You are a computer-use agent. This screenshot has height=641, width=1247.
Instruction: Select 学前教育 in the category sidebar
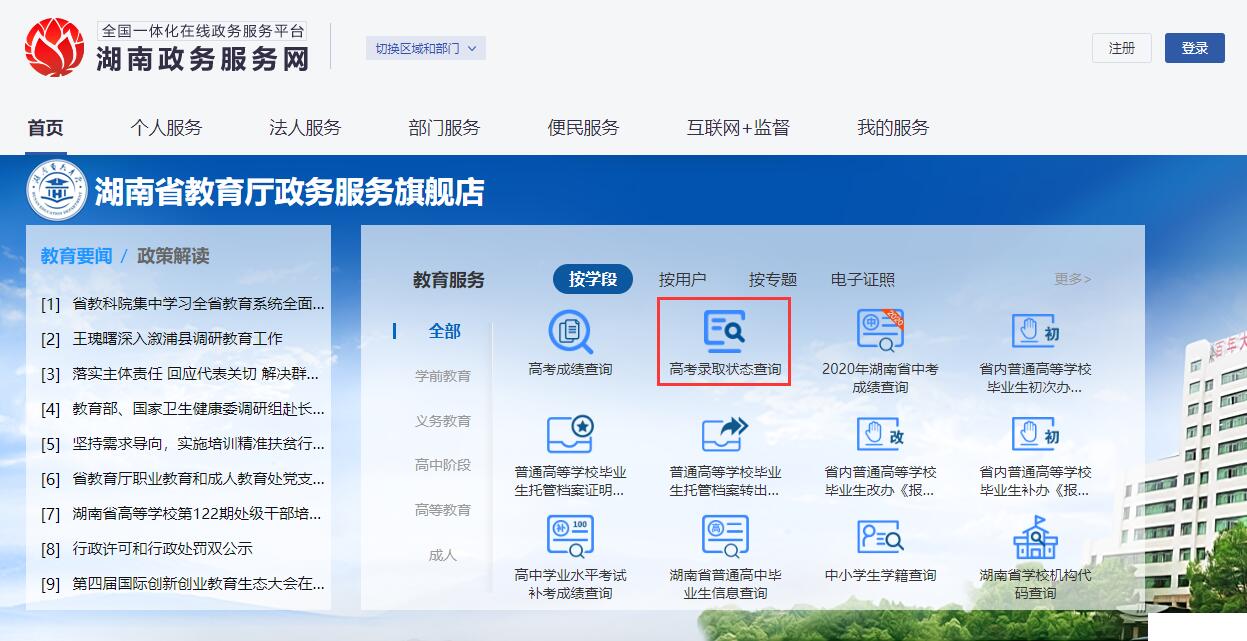pyautogui.click(x=443, y=376)
